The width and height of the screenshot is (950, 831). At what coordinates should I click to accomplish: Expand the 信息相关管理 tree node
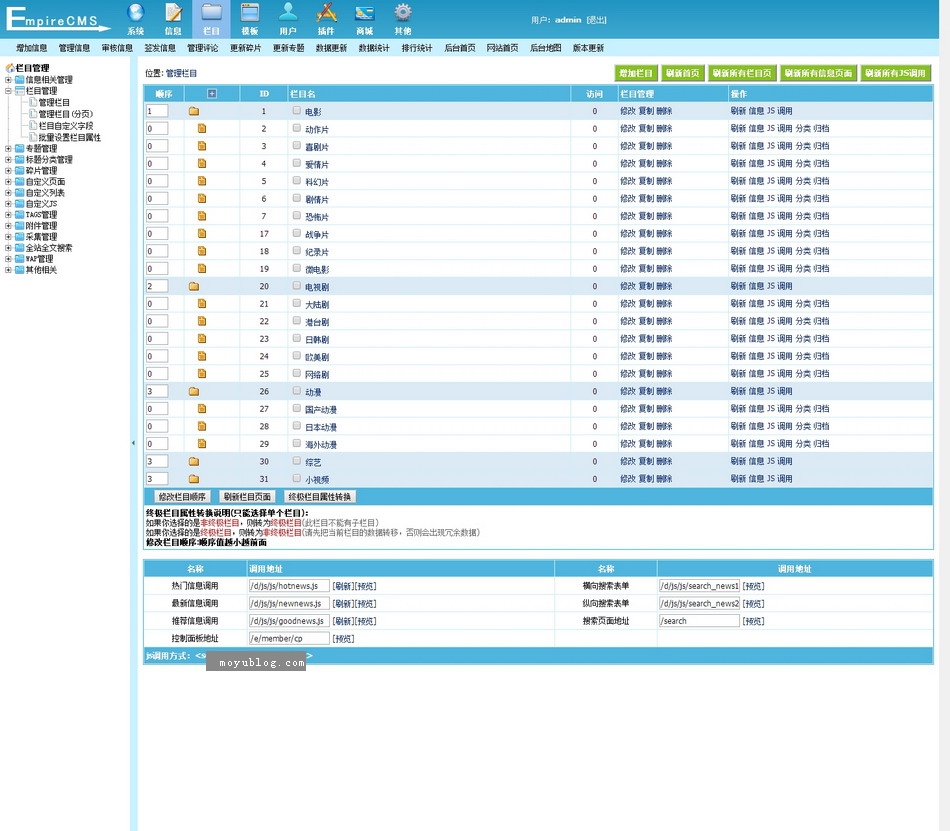click(8, 79)
